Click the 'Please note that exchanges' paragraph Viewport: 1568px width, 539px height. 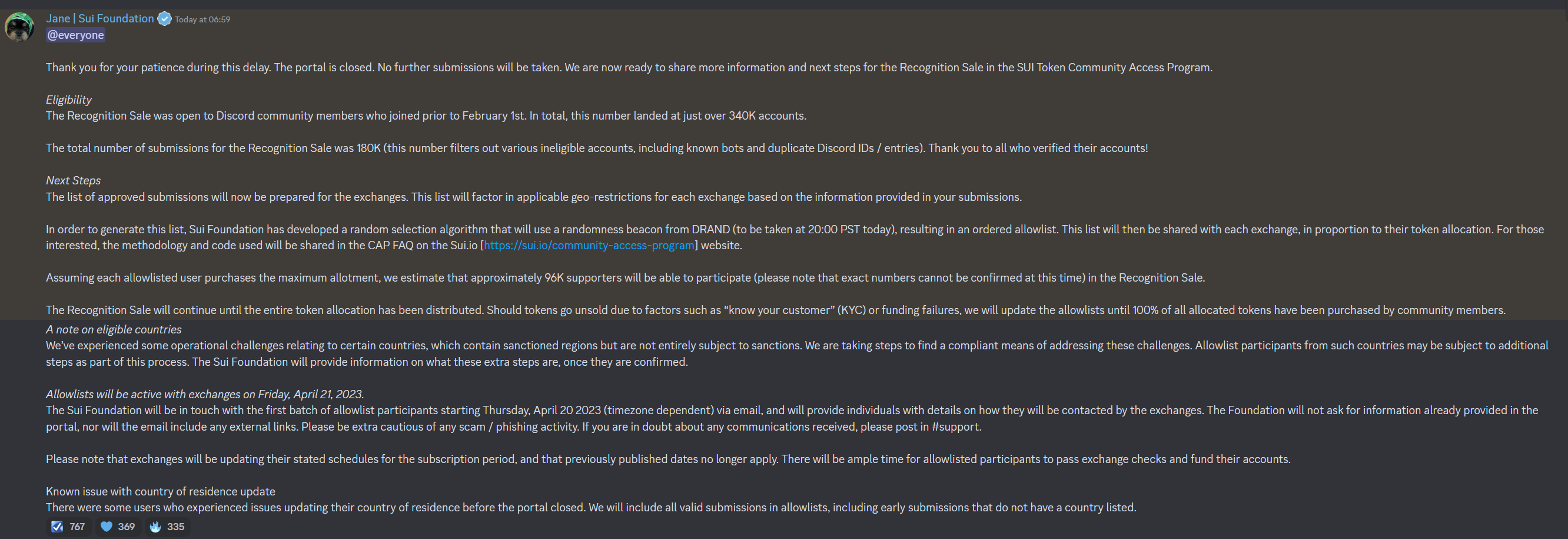pos(669,459)
